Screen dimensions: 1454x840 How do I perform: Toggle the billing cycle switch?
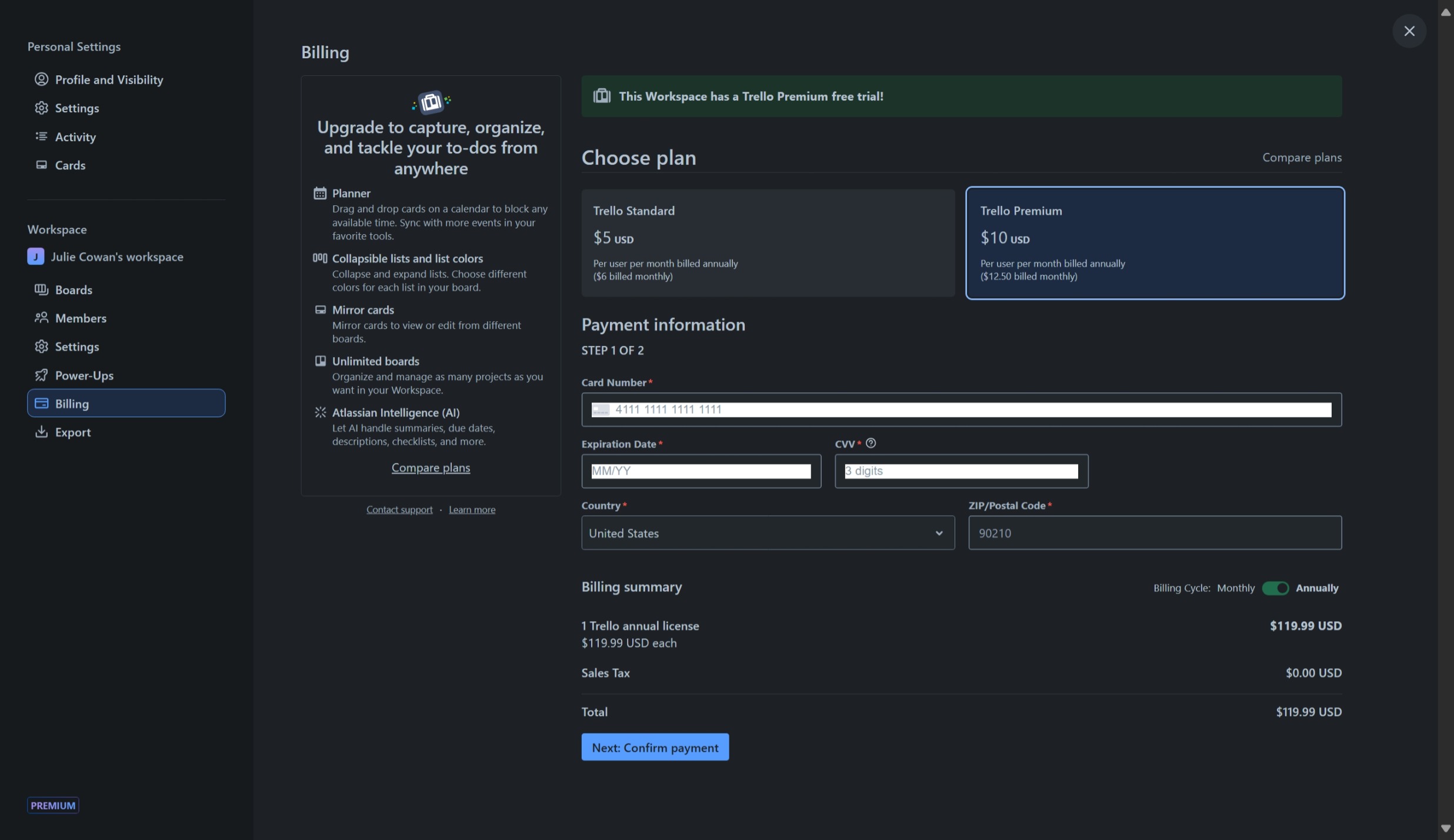(x=1275, y=588)
